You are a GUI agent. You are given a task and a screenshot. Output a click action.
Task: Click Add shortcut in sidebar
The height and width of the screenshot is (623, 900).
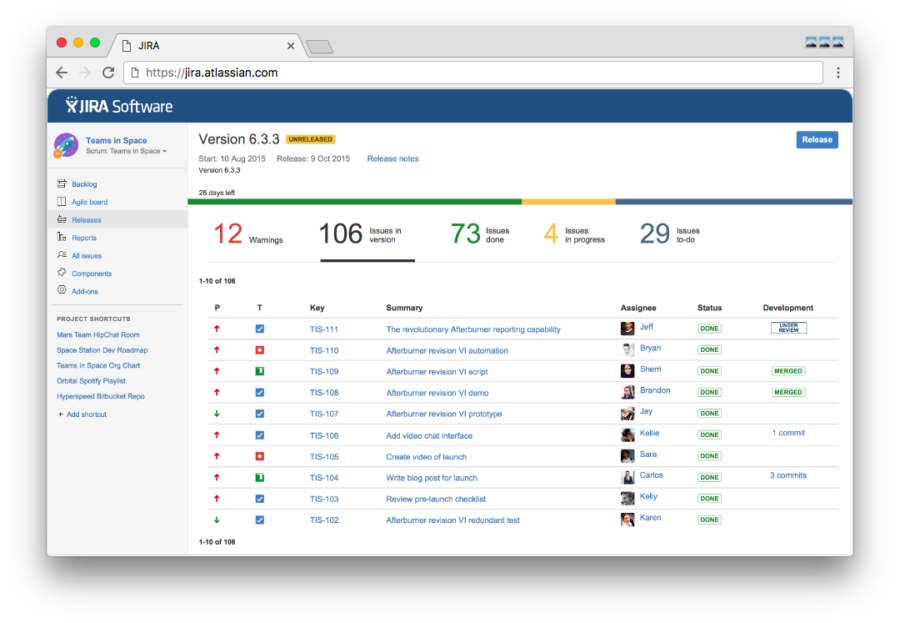point(83,414)
